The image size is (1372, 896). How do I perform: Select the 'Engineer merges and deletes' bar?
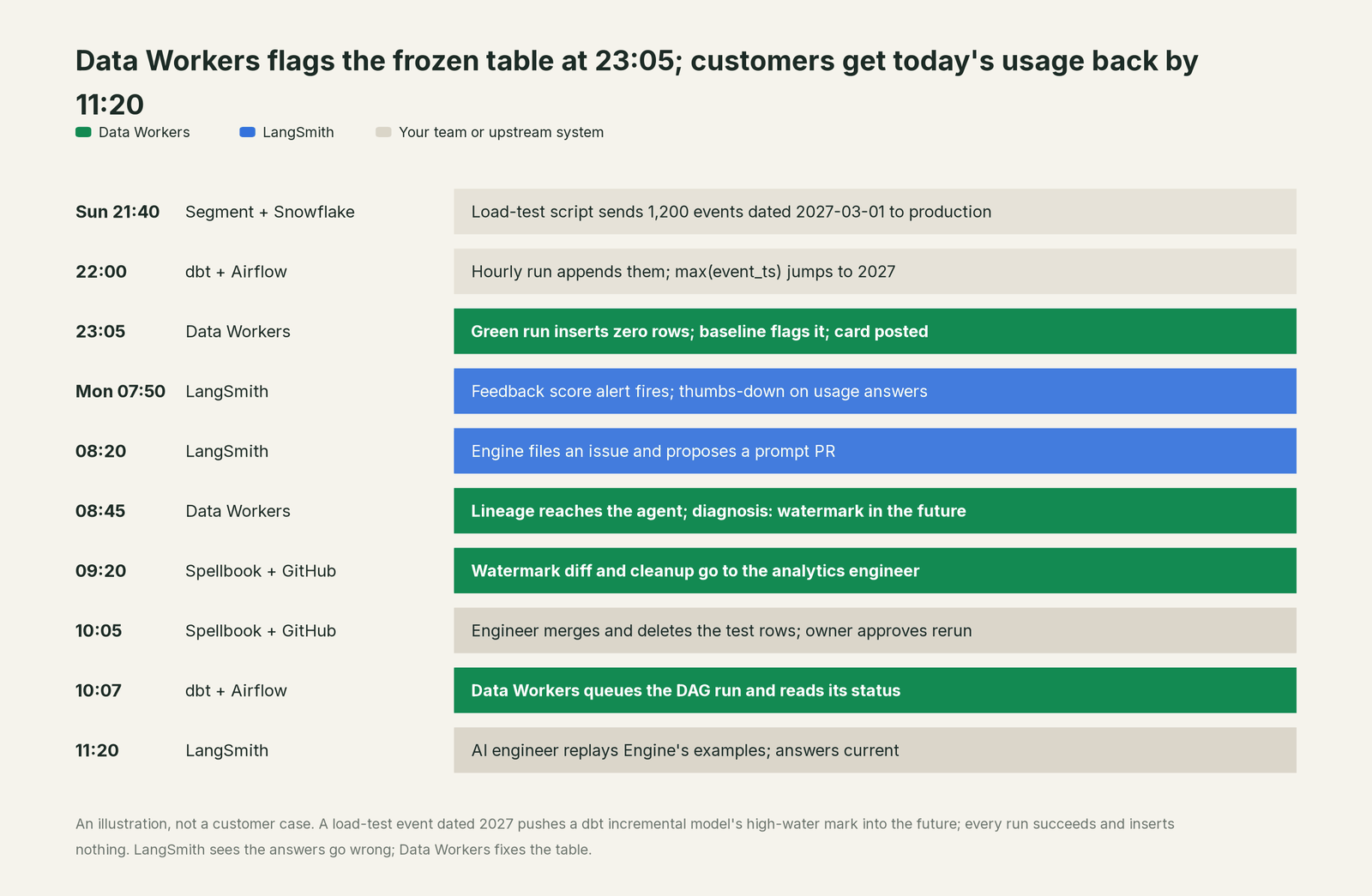875,631
